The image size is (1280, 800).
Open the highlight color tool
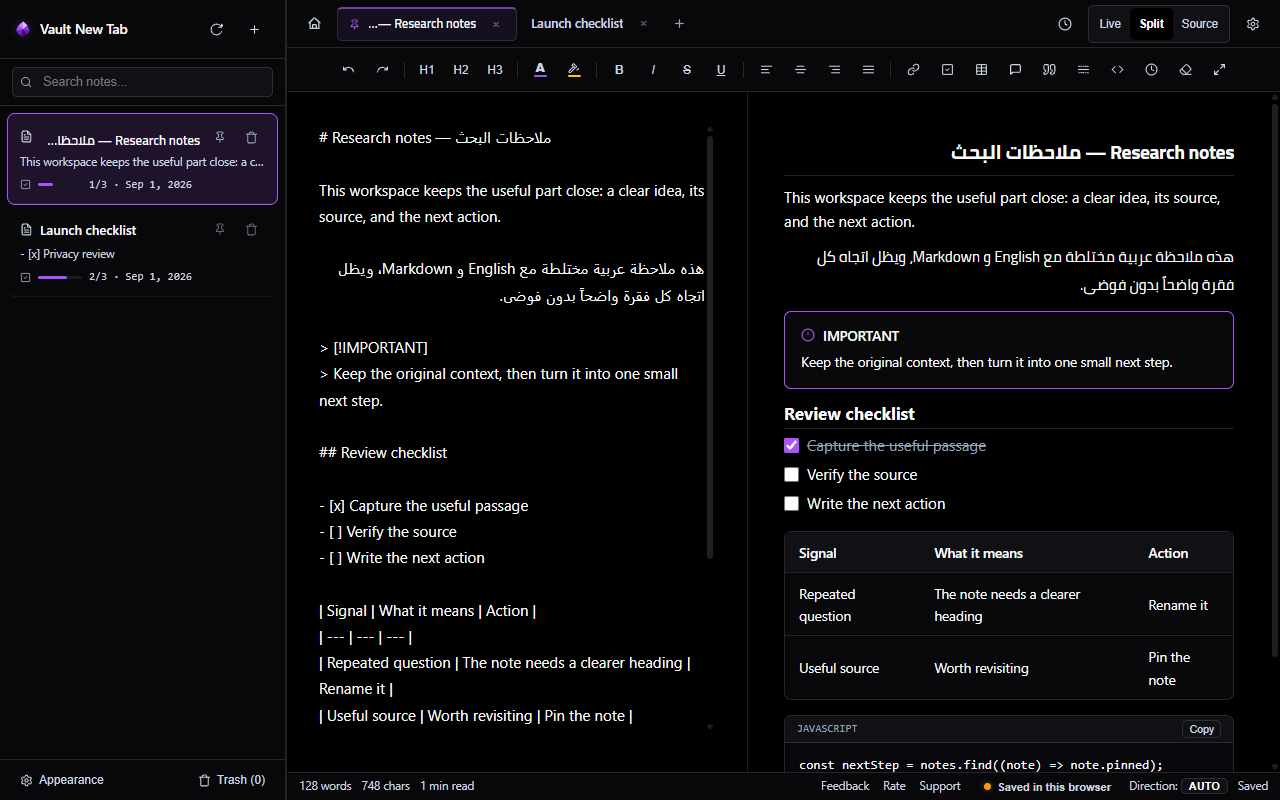574,70
